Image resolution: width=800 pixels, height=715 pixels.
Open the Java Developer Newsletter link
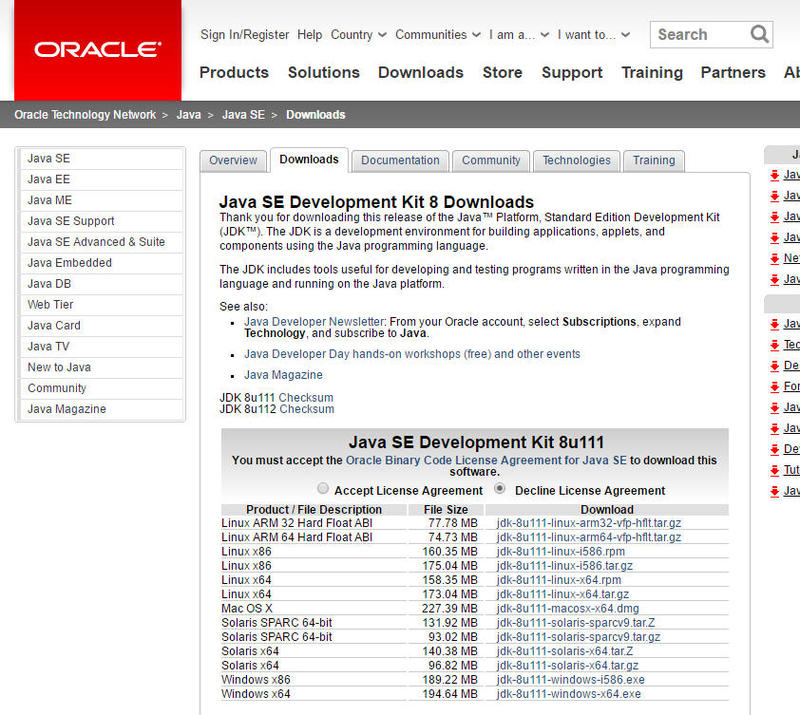tap(314, 322)
